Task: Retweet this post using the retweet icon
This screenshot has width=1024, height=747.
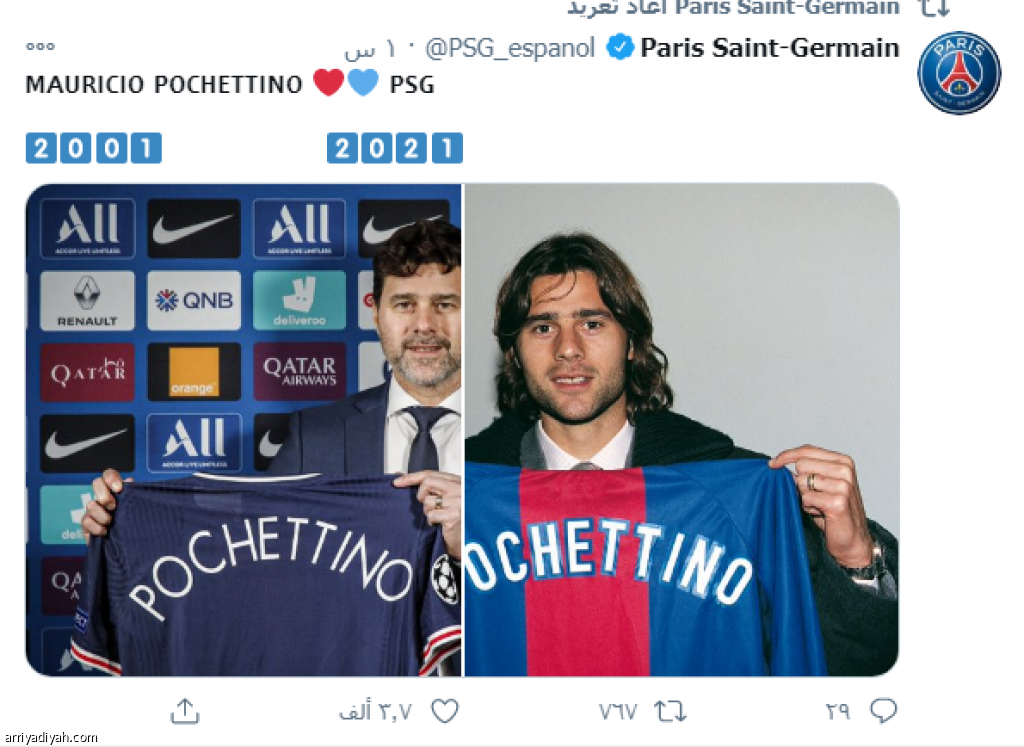Action: pos(670,711)
